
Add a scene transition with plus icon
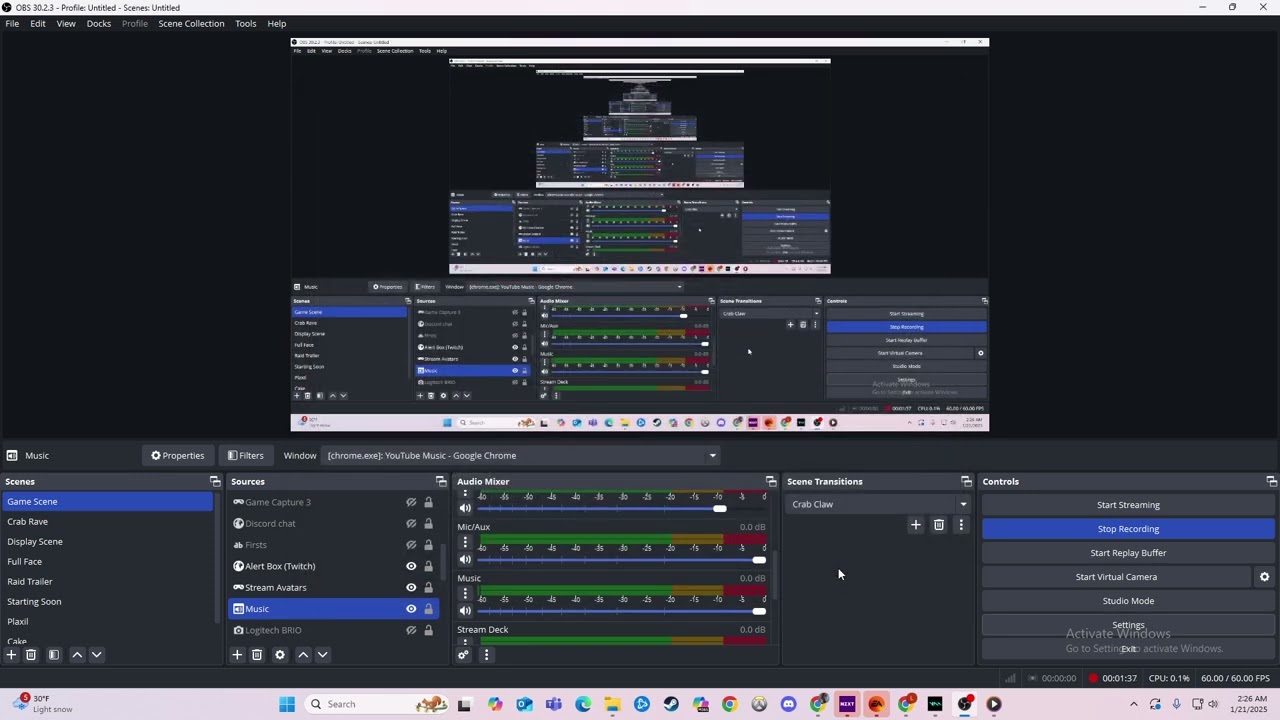(x=915, y=525)
